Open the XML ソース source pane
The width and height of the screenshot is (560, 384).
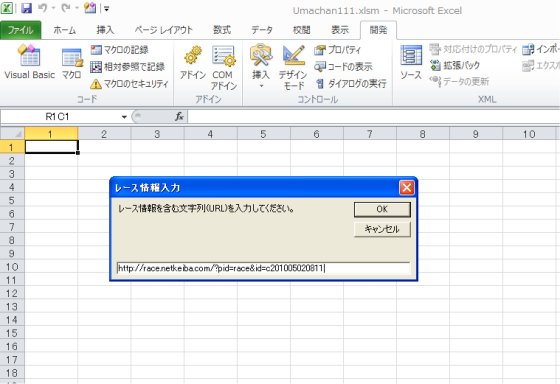click(411, 62)
